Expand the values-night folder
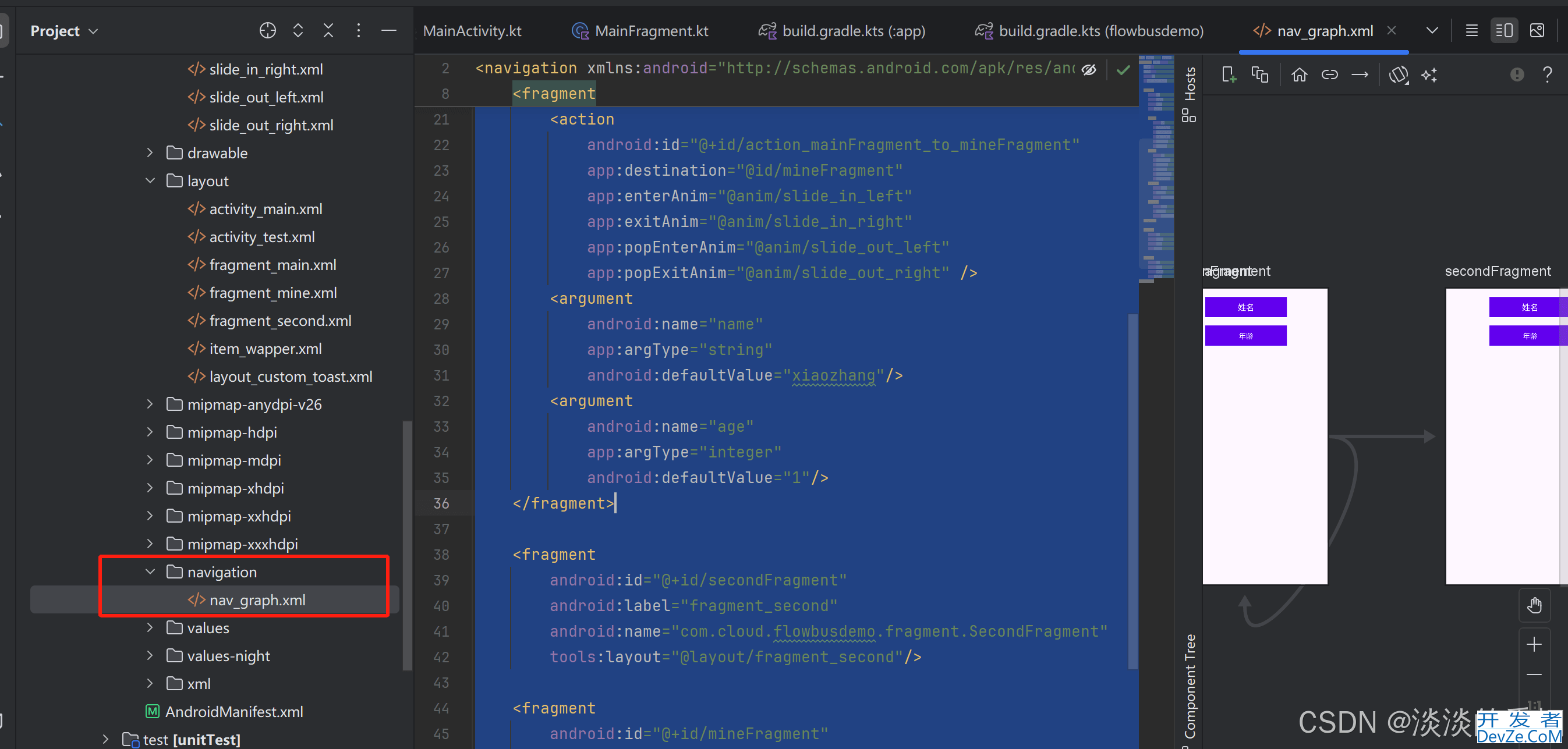1568x749 pixels. click(150, 656)
